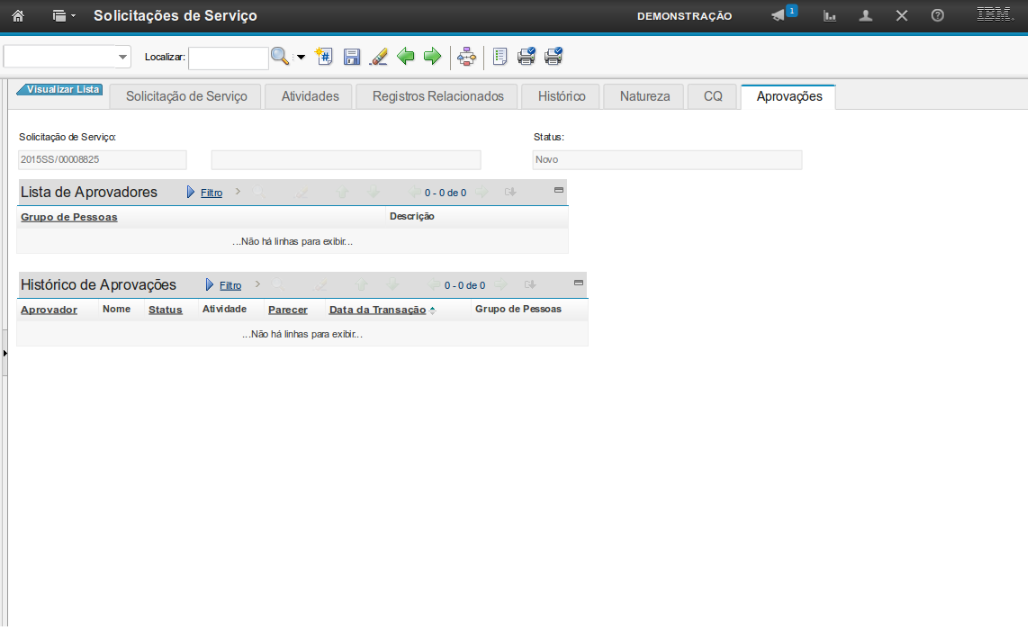Open the Go To applications menu dropdown

tap(63, 16)
